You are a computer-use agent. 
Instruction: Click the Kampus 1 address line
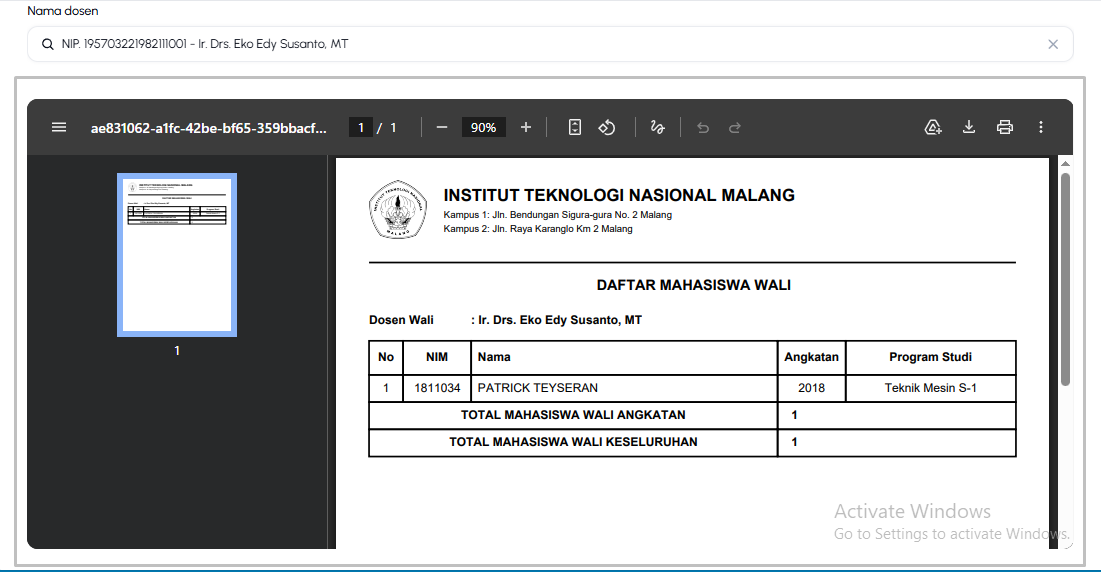558,215
